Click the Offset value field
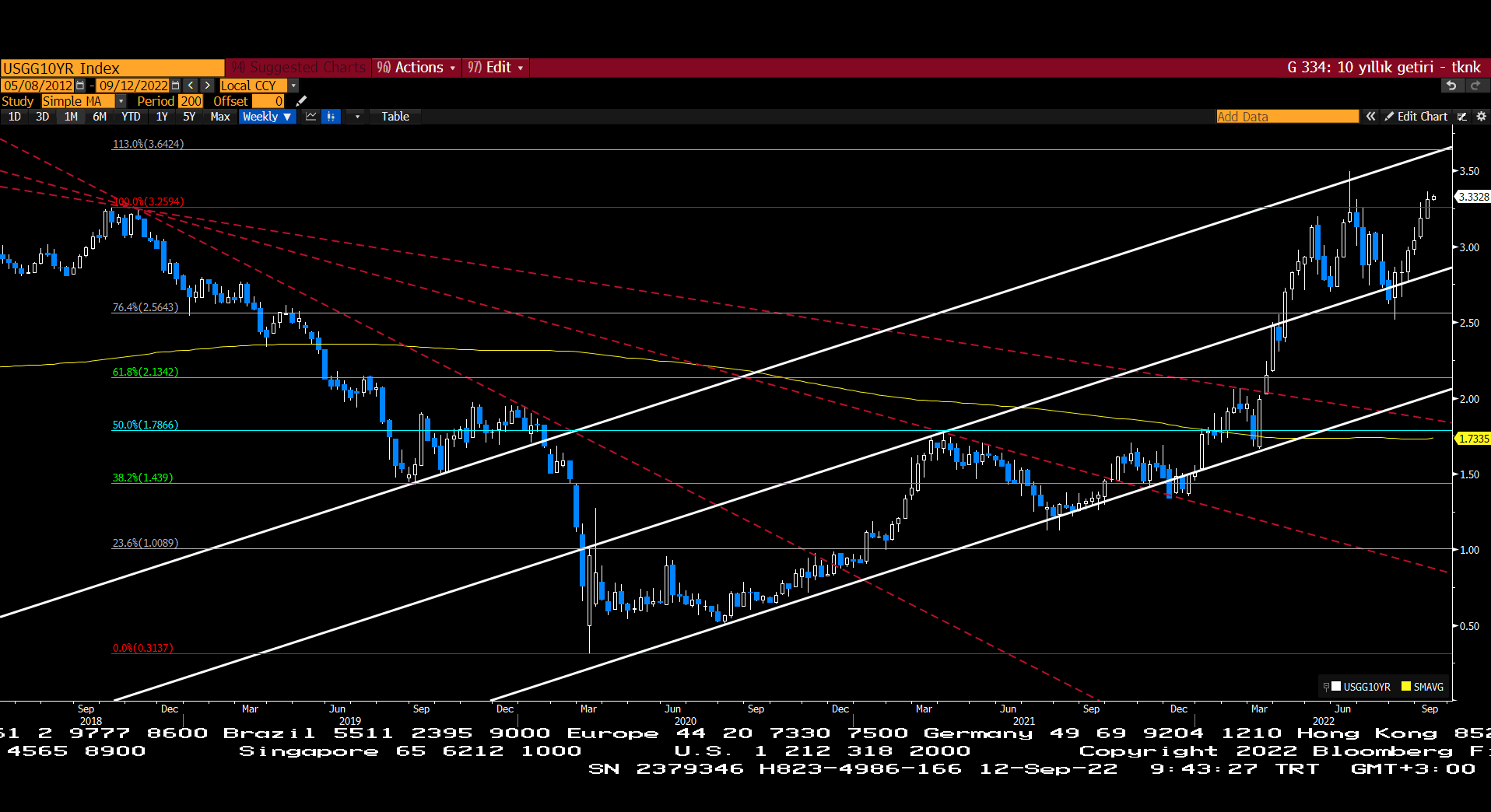This screenshot has width=1491, height=812. [x=268, y=101]
